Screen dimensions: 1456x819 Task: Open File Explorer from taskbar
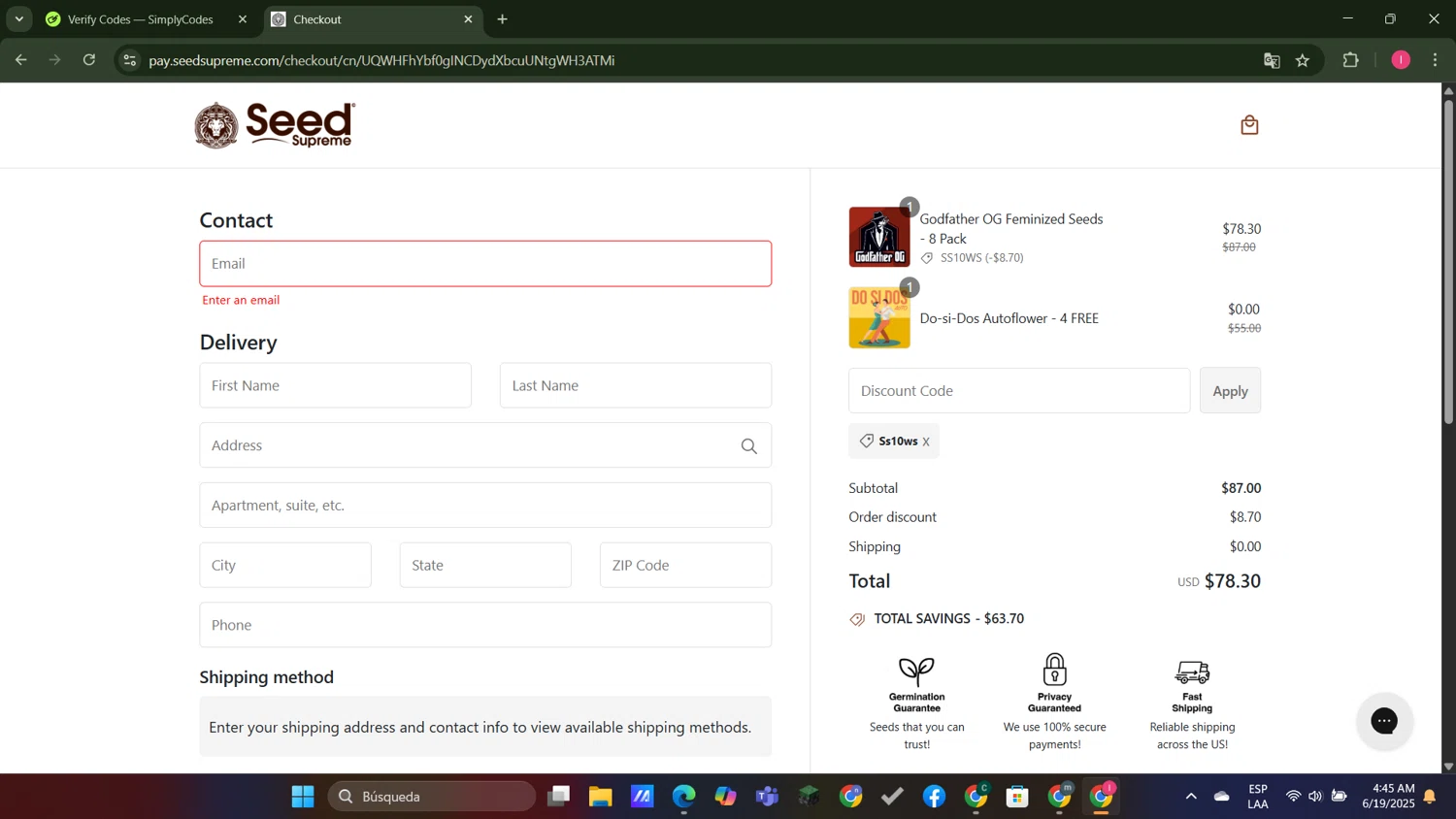(600, 797)
